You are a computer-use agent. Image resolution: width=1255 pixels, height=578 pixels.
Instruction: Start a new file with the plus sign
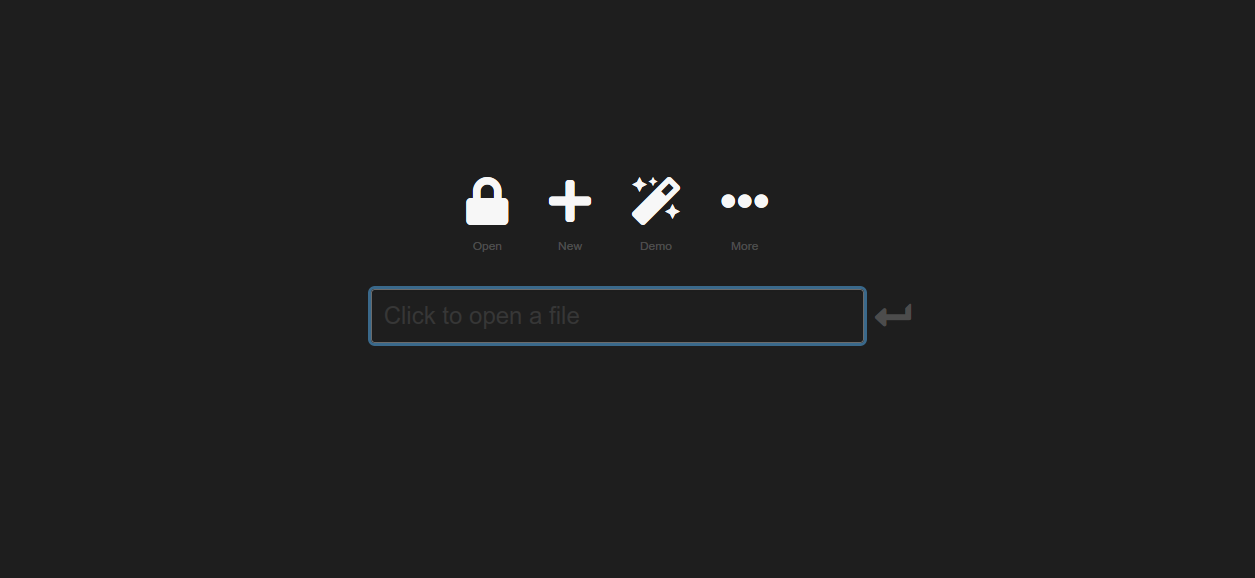point(570,201)
